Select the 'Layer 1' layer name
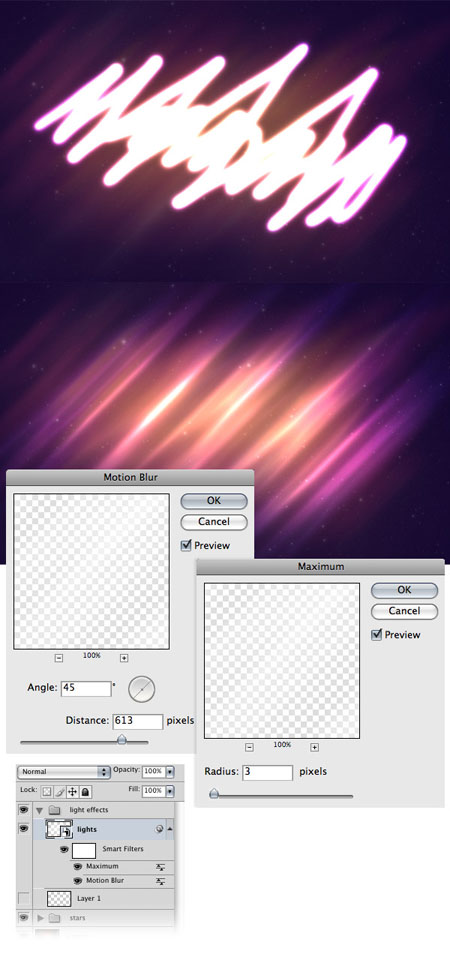The width and height of the screenshot is (450, 957). pos(89,898)
